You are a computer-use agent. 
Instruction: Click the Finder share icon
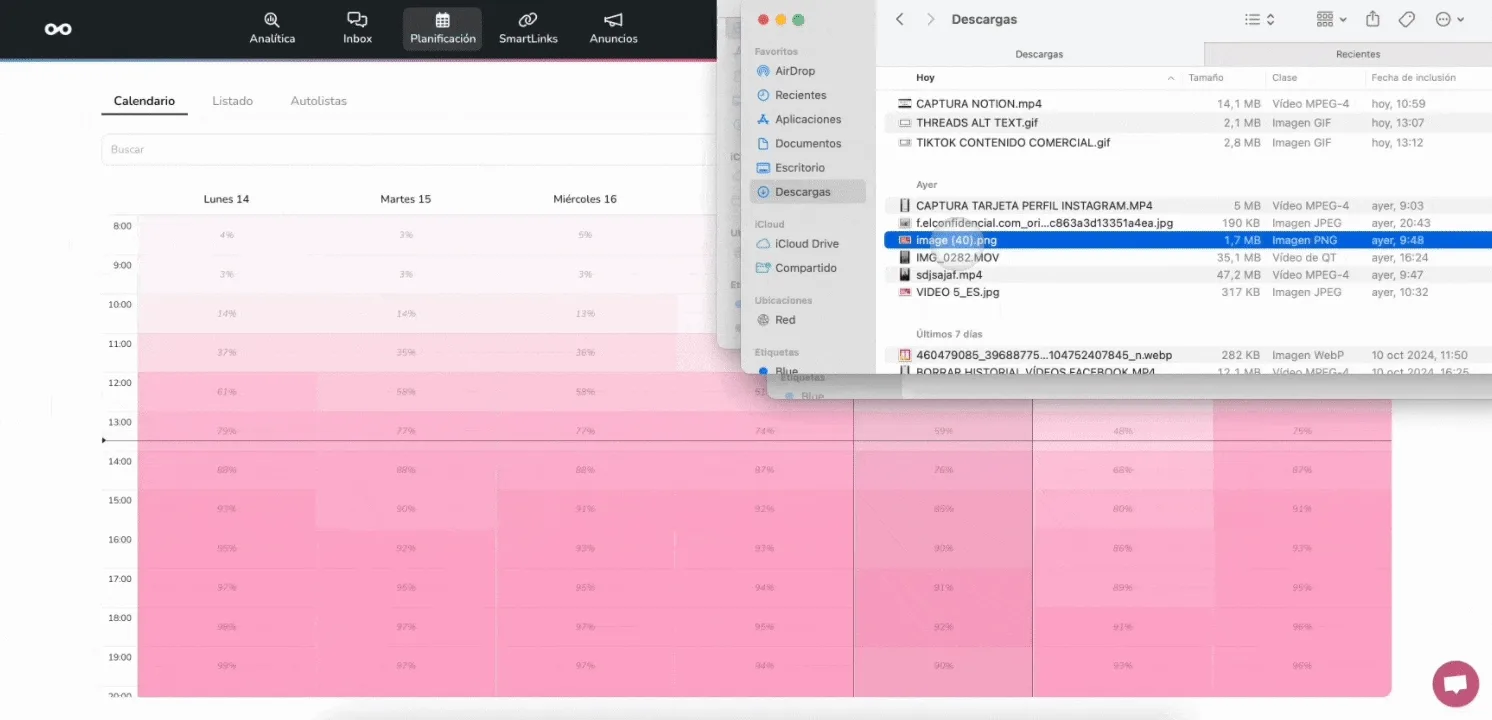click(1373, 19)
